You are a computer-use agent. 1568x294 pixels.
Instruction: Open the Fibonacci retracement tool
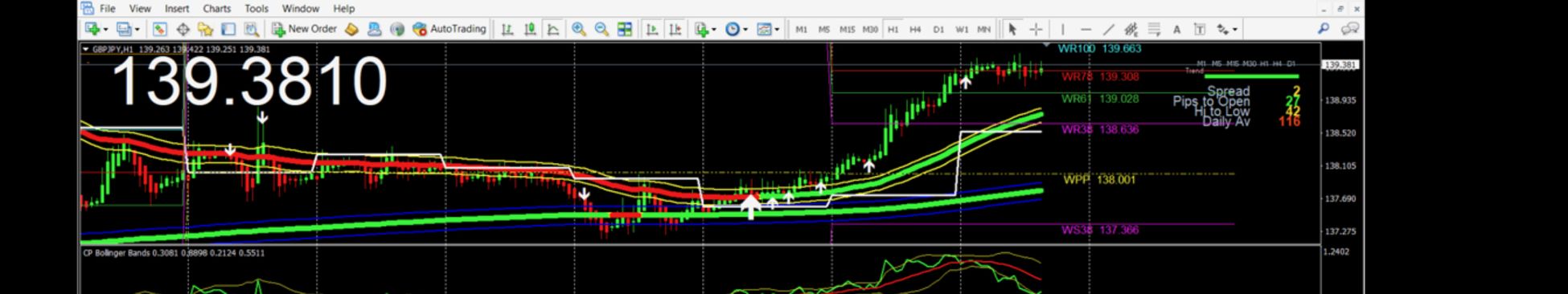(1154, 29)
